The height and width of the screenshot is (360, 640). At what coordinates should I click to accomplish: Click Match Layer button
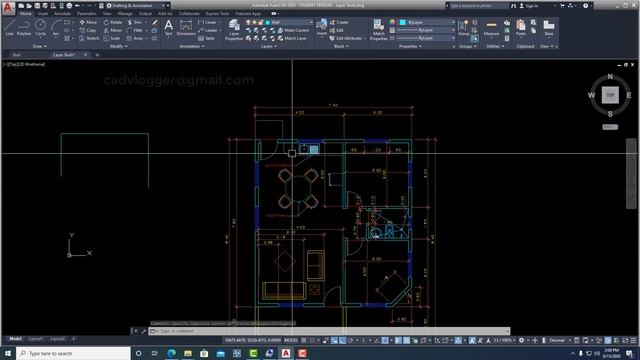pos(292,38)
